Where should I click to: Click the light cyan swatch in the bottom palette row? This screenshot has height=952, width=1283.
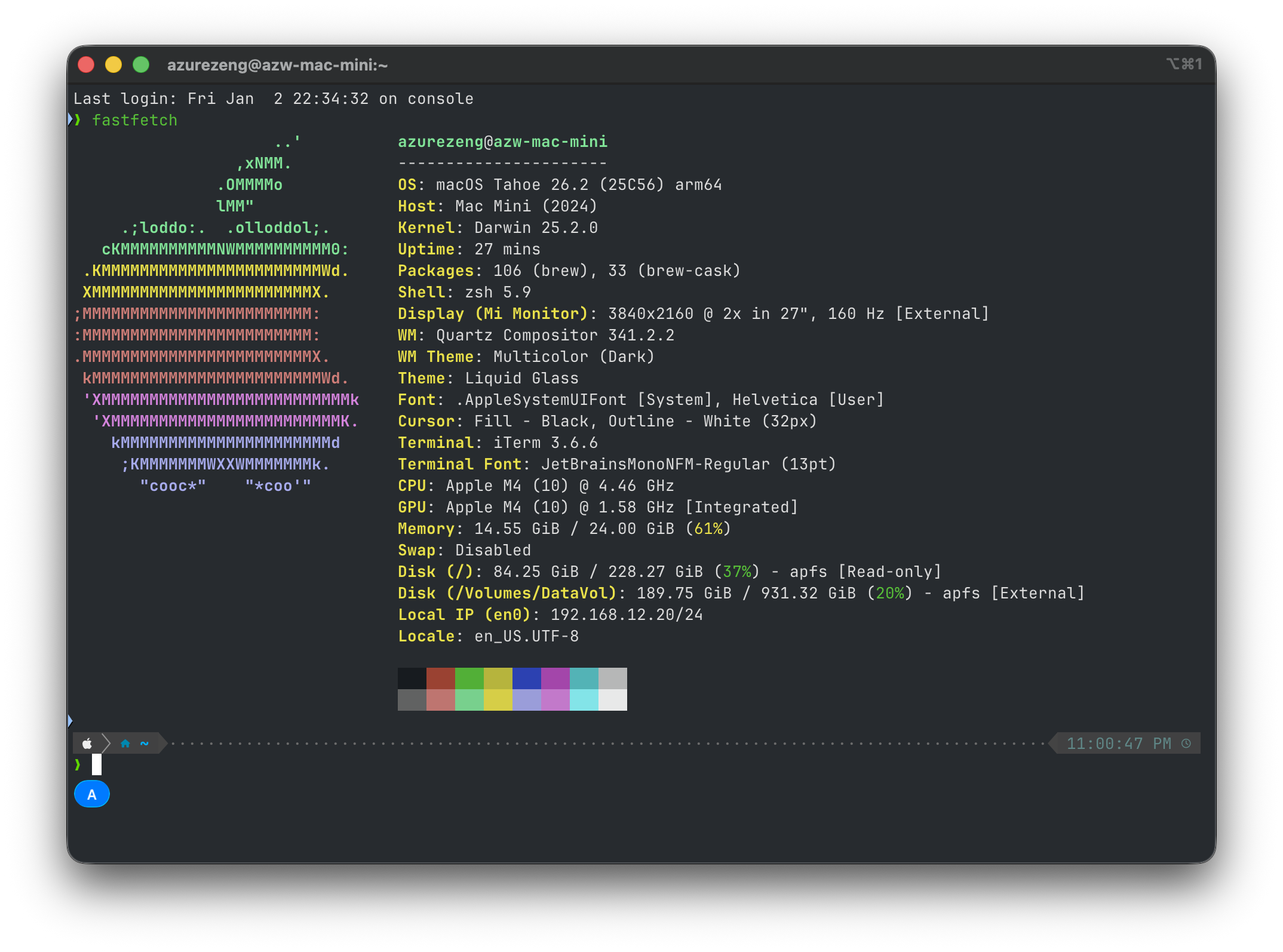(584, 700)
